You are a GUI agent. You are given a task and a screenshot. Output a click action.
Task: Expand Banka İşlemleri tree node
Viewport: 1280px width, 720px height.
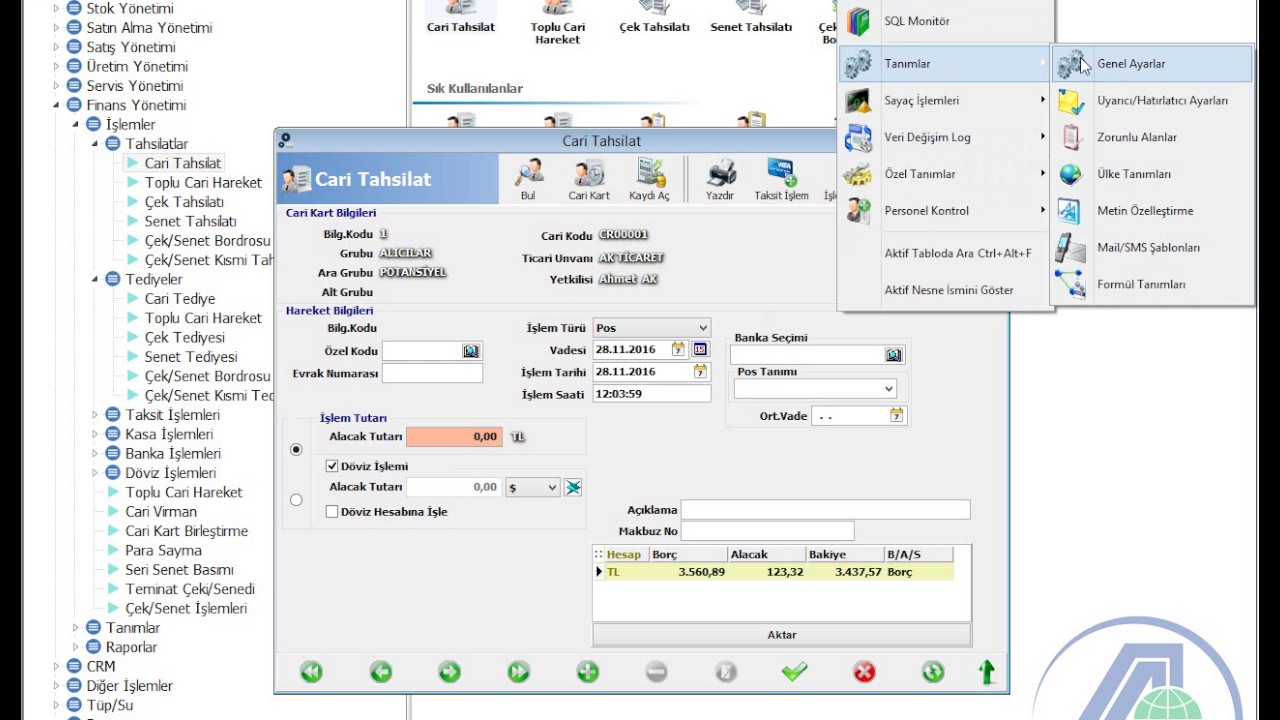pyautogui.click(x=96, y=453)
